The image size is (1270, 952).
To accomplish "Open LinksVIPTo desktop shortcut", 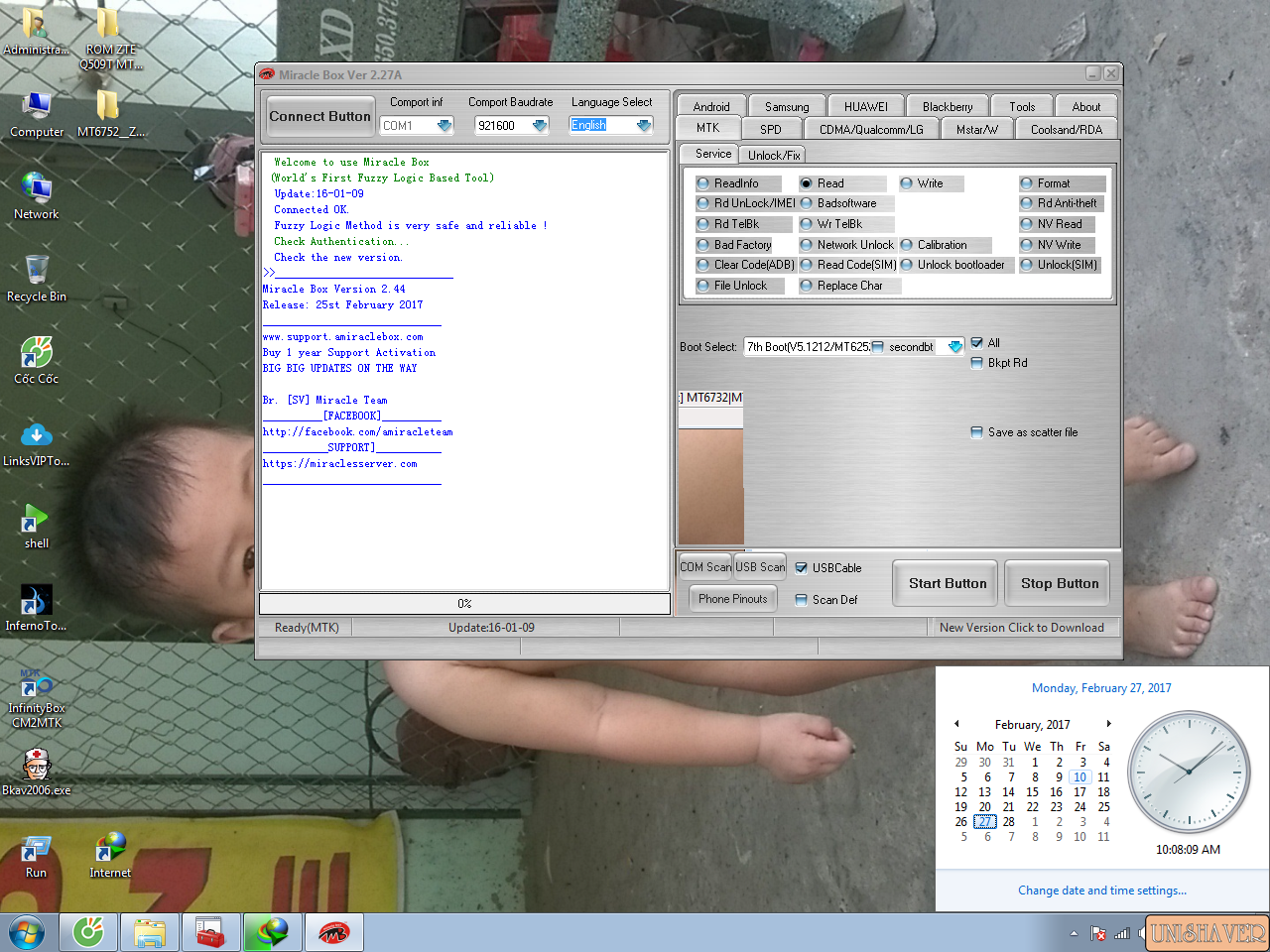I will coord(37,442).
